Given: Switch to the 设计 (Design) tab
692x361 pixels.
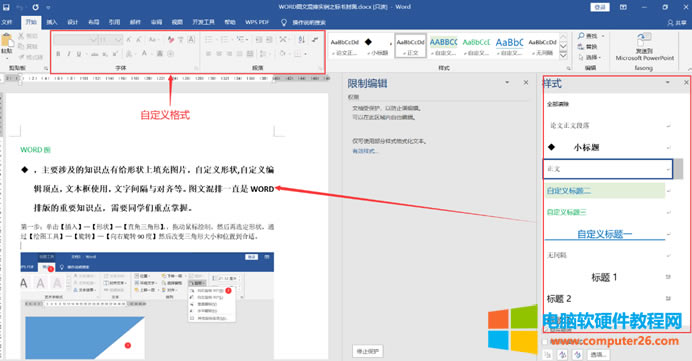Looking at the screenshot, I should click(x=73, y=22).
